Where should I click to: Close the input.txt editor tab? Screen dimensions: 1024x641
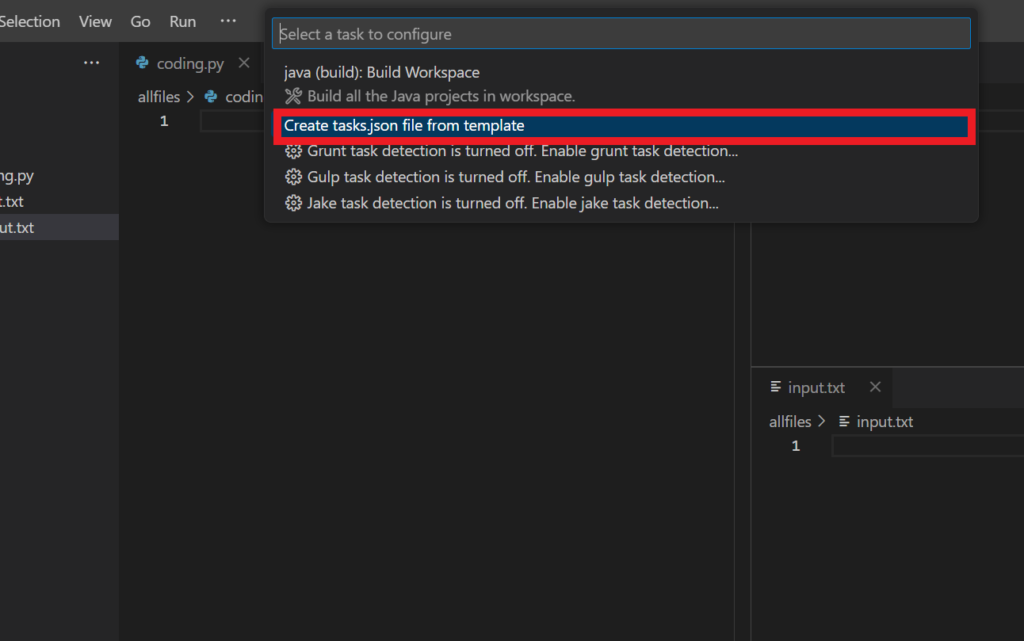[875, 387]
